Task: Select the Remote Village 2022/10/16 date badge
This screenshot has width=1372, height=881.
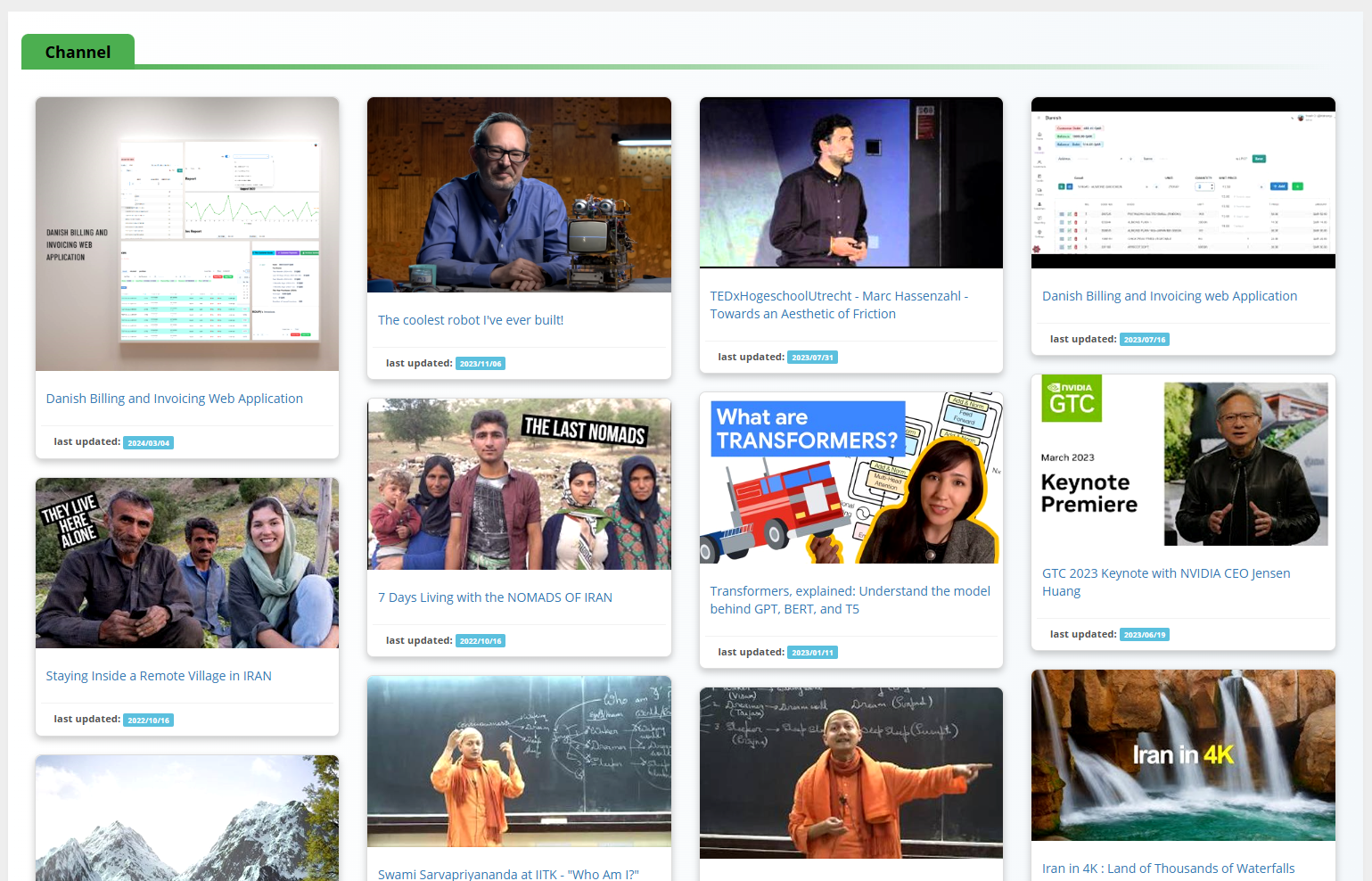Action: pyautogui.click(x=148, y=720)
